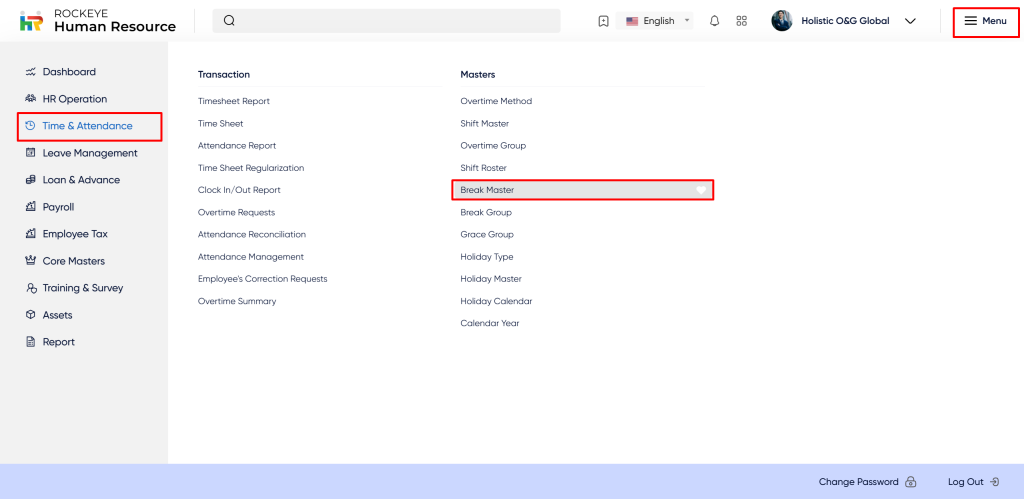This screenshot has height=499, width=1024.
Task: Select Leave Management in the sidebar
Action: coord(89,153)
